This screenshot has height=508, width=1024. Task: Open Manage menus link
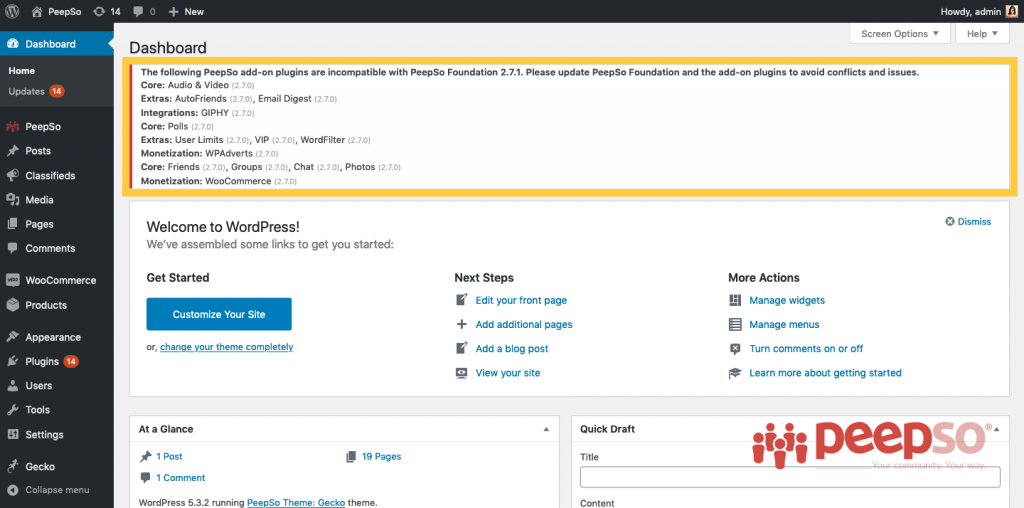(x=784, y=325)
